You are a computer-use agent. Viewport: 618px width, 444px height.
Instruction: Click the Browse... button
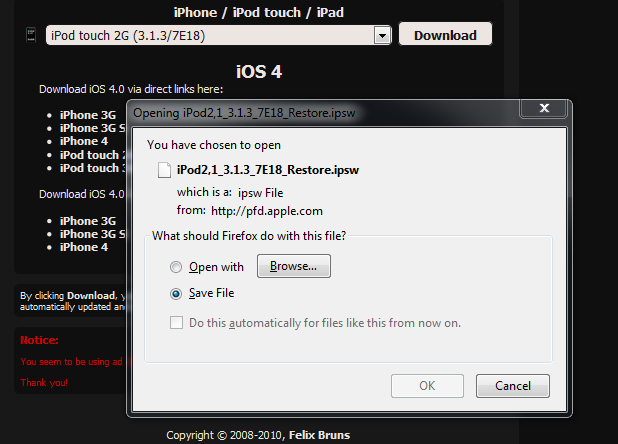click(x=294, y=266)
